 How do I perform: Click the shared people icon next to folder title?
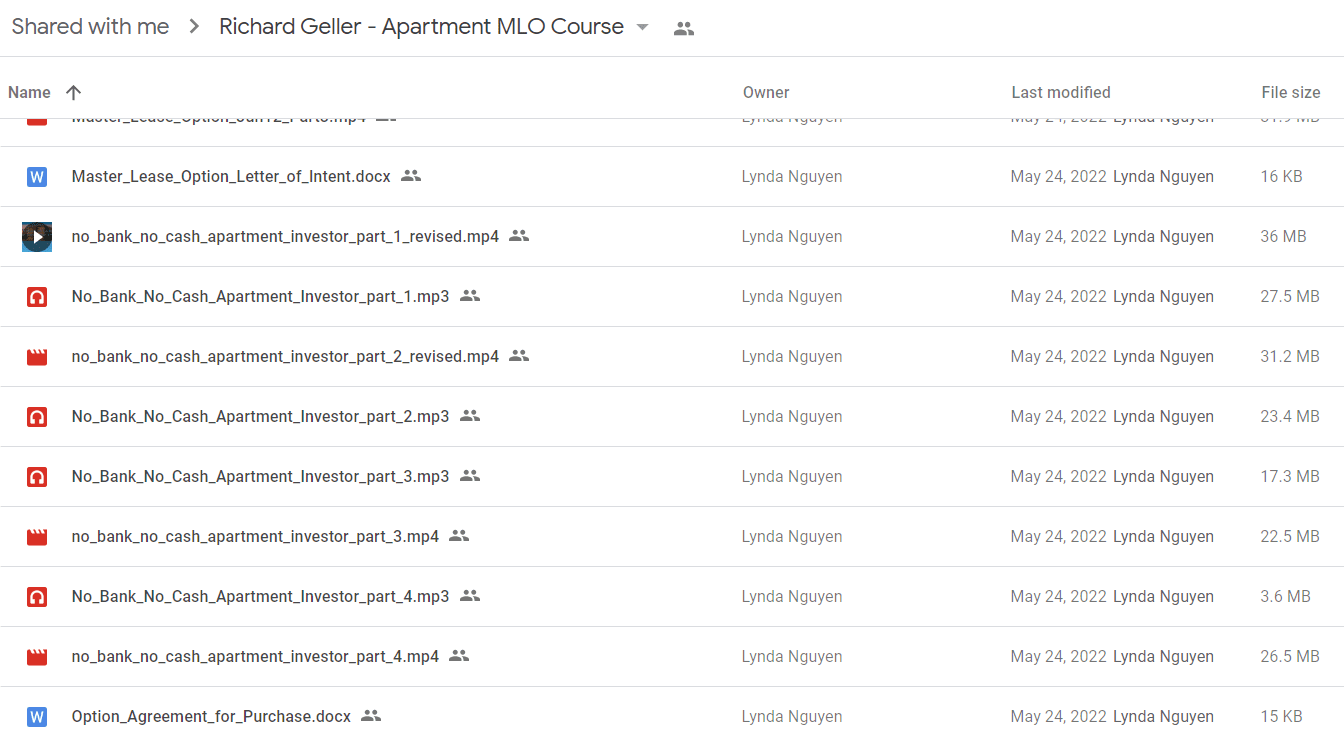pos(684,28)
